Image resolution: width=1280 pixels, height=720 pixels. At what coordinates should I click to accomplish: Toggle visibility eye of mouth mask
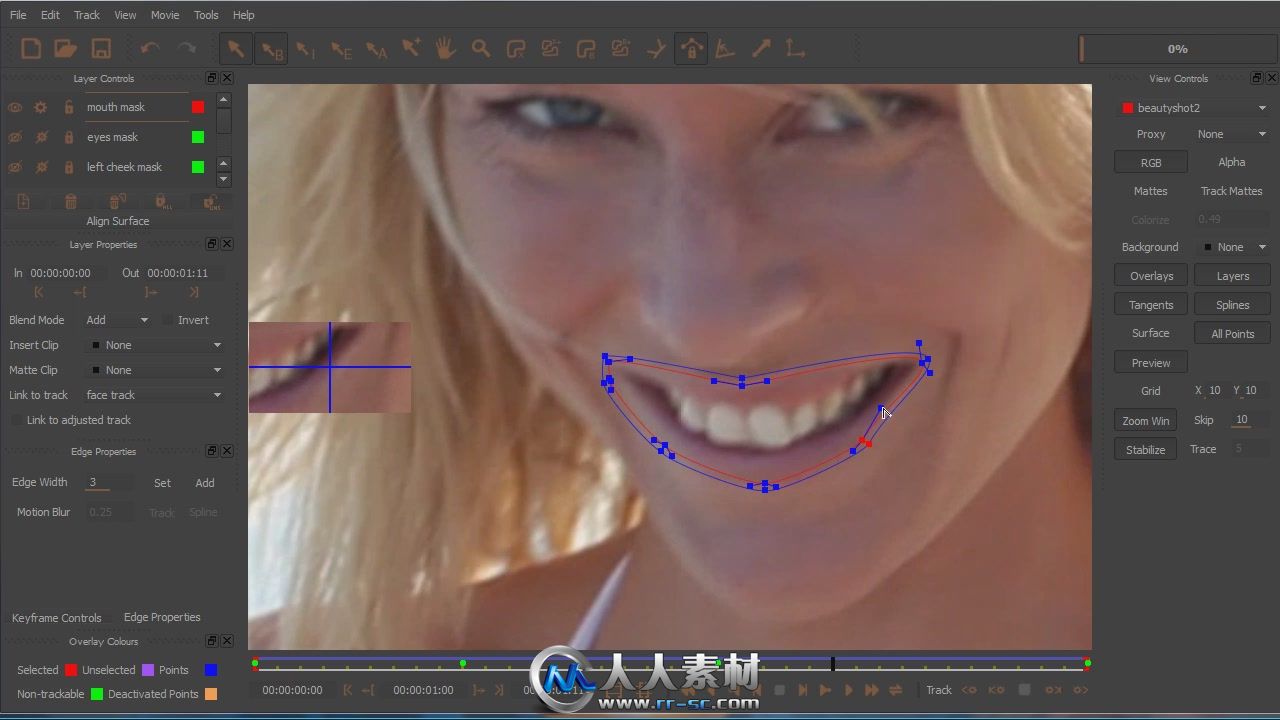pyautogui.click(x=15, y=107)
